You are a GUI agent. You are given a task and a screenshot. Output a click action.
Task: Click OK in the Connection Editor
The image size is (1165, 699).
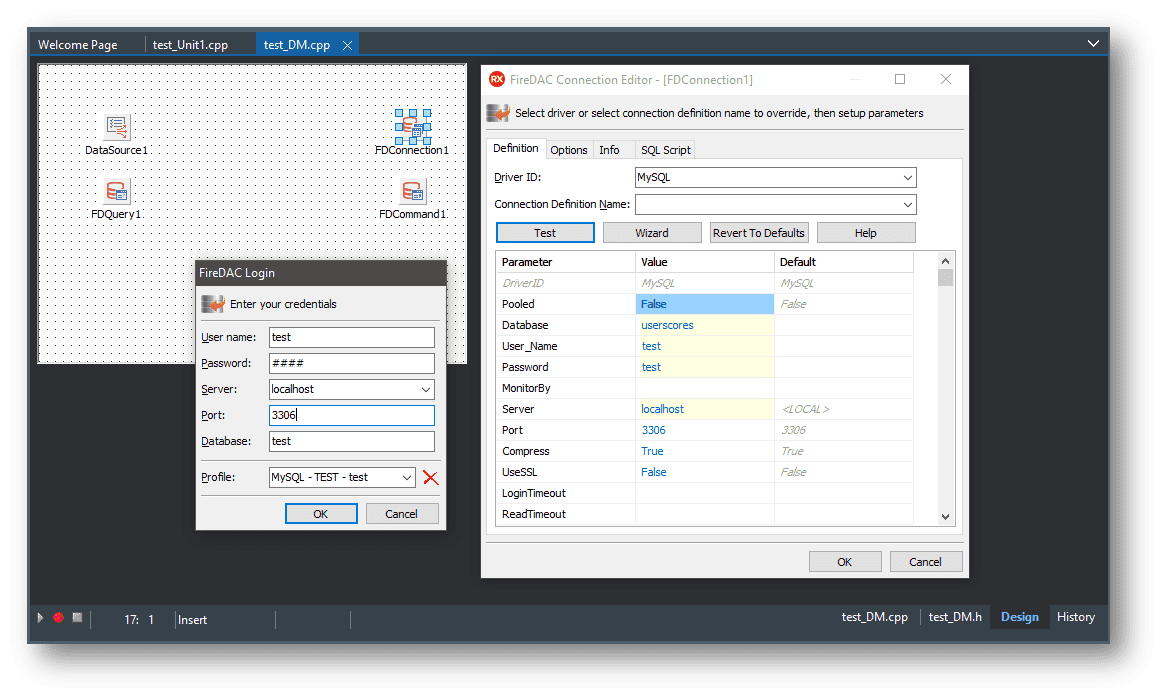pyautogui.click(x=845, y=562)
